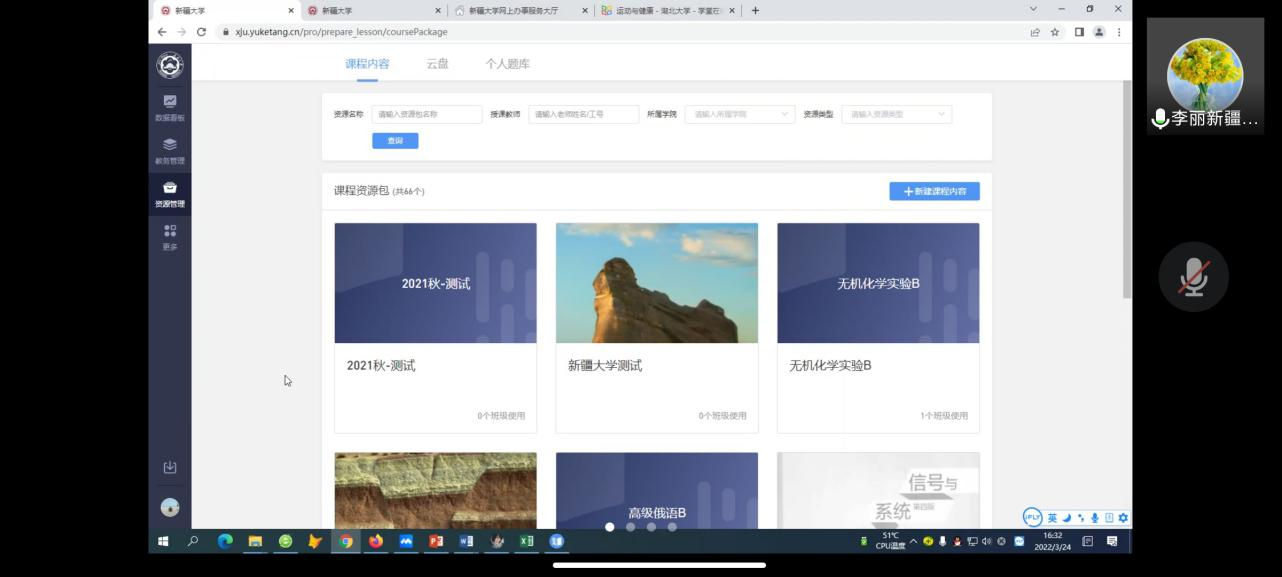Open Chrome tab search chevron
1282x577 pixels.
1033,9
